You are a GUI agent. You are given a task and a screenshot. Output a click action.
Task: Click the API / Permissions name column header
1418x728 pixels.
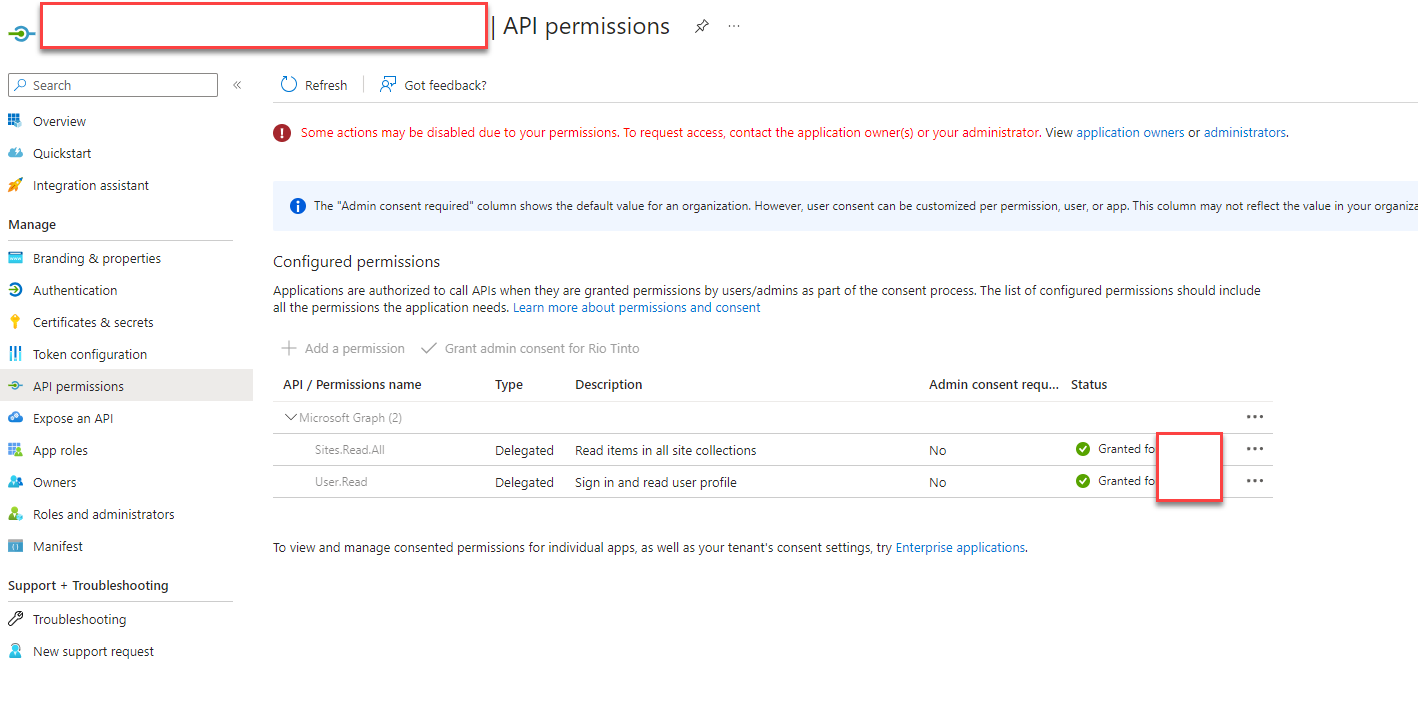[x=352, y=384]
